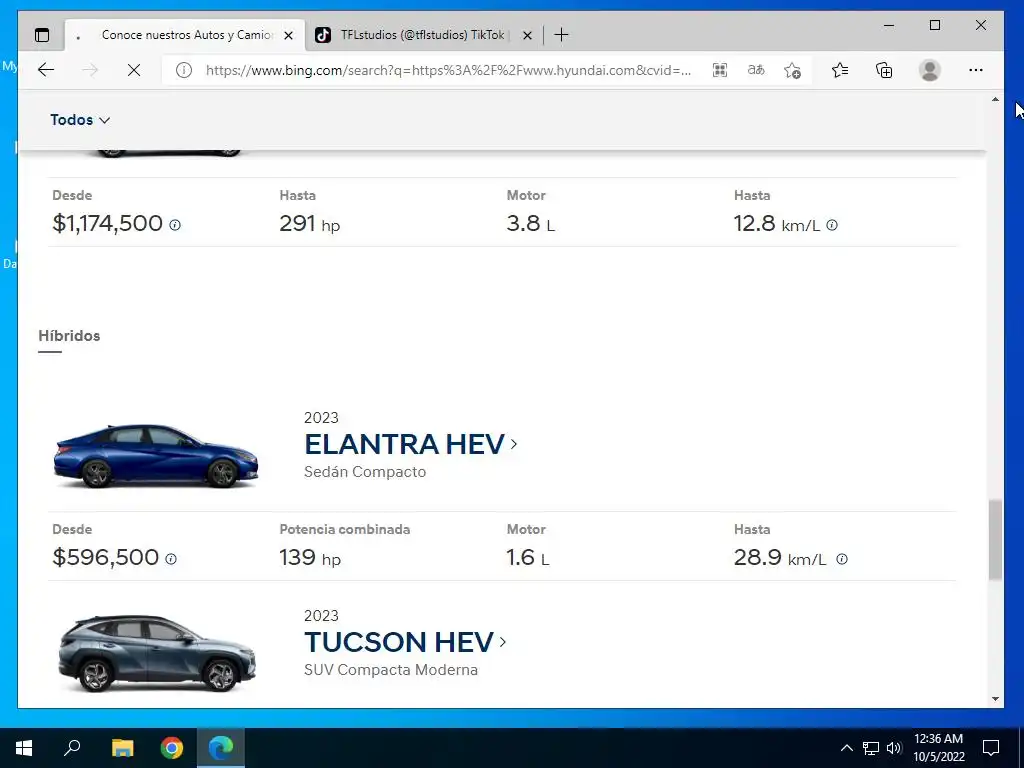This screenshot has height=768, width=1024.
Task: Open Windows taskbar search
Action: (x=72, y=748)
